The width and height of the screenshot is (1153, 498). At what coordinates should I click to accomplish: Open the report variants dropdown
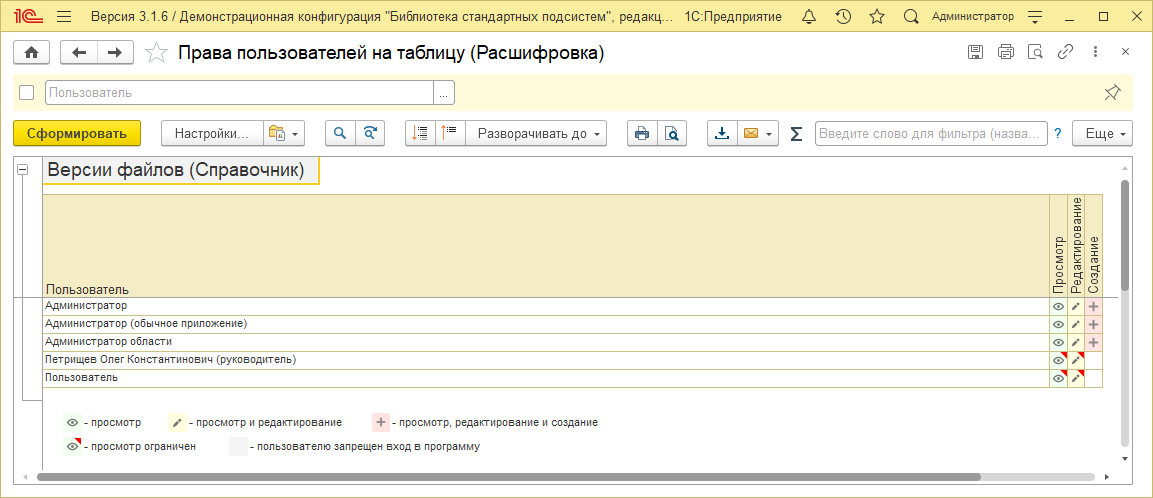283,134
